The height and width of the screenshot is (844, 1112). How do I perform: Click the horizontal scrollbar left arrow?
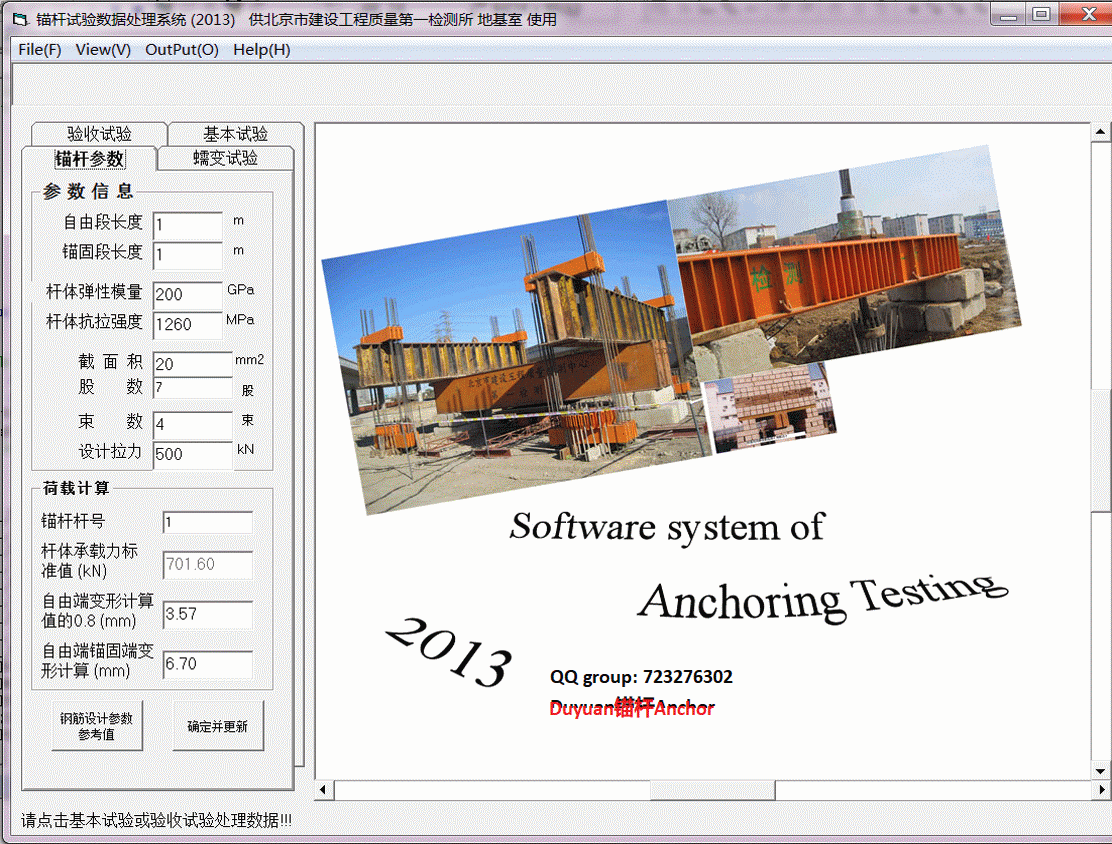click(324, 790)
